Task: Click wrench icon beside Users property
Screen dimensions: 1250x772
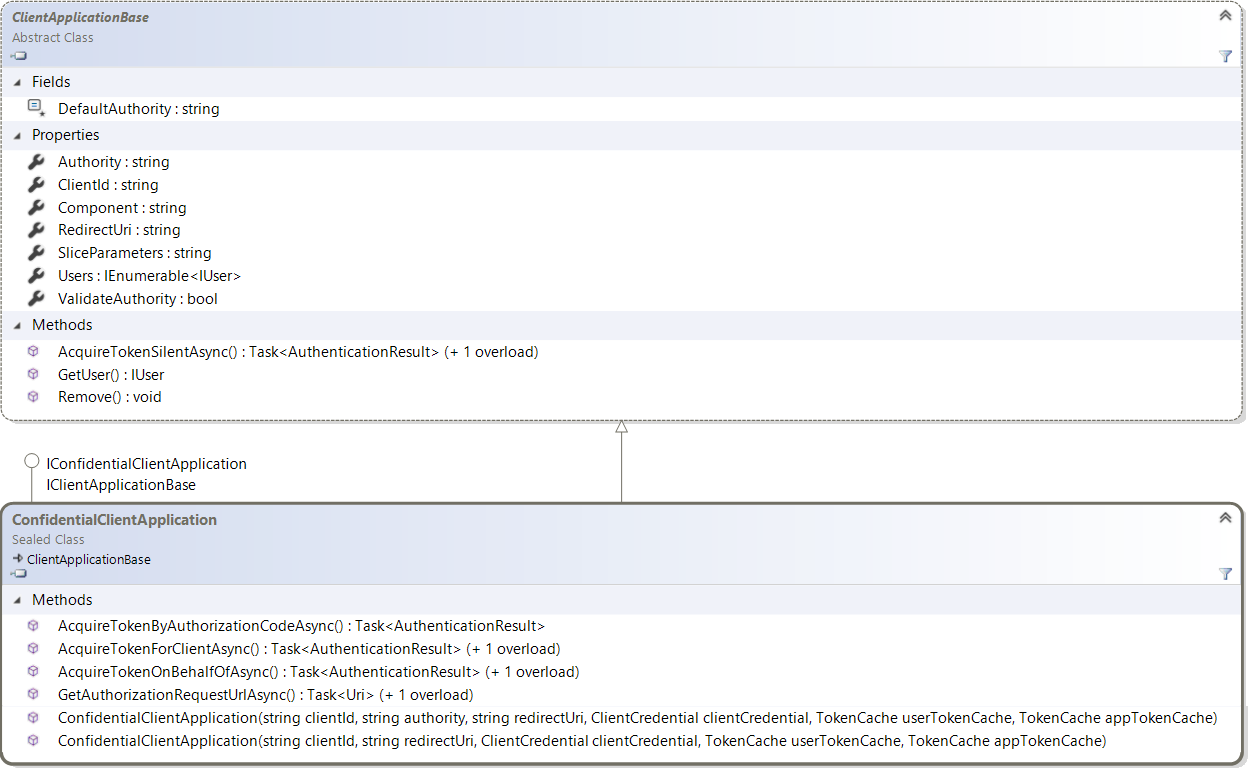Action: pyautogui.click(x=36, y=275)
